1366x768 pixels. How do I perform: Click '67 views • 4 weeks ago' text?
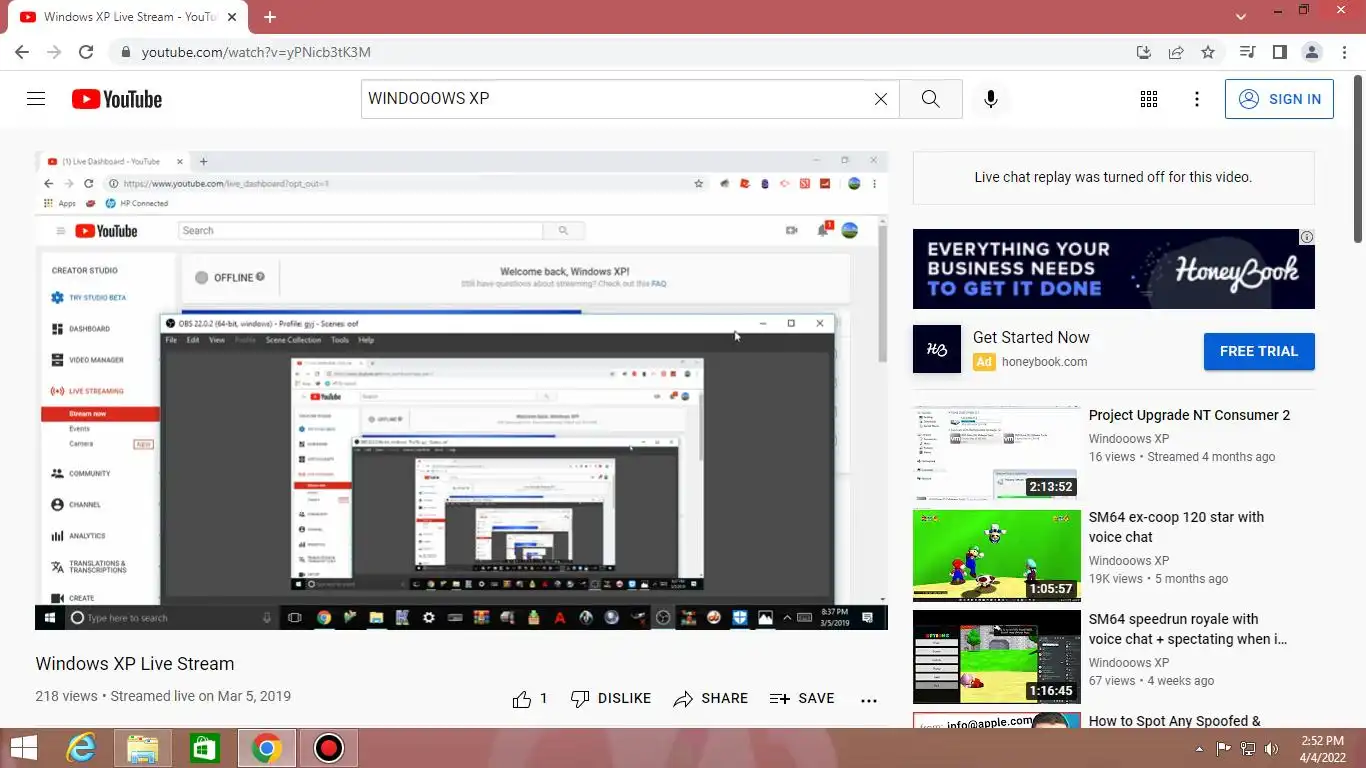[x=1151, y=681]
